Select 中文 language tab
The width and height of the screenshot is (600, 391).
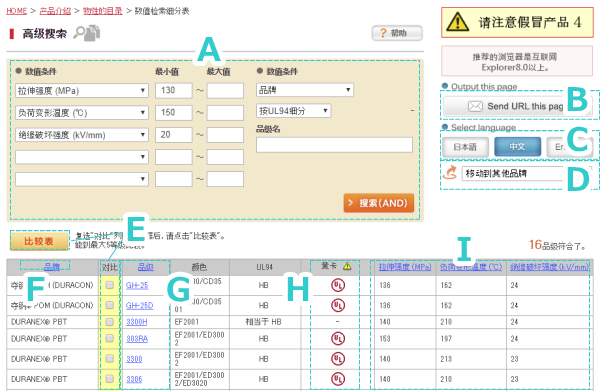[x=517, y=147]
